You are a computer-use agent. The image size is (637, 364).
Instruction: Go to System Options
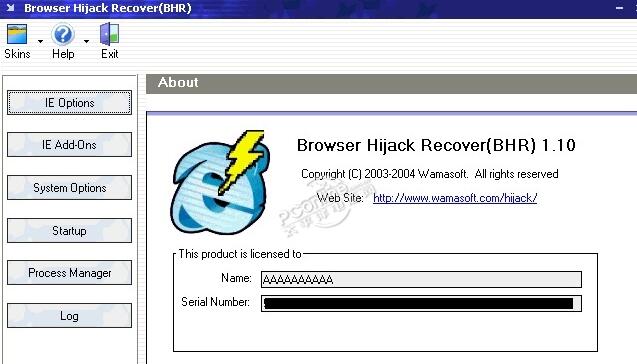tap(69, 188)
